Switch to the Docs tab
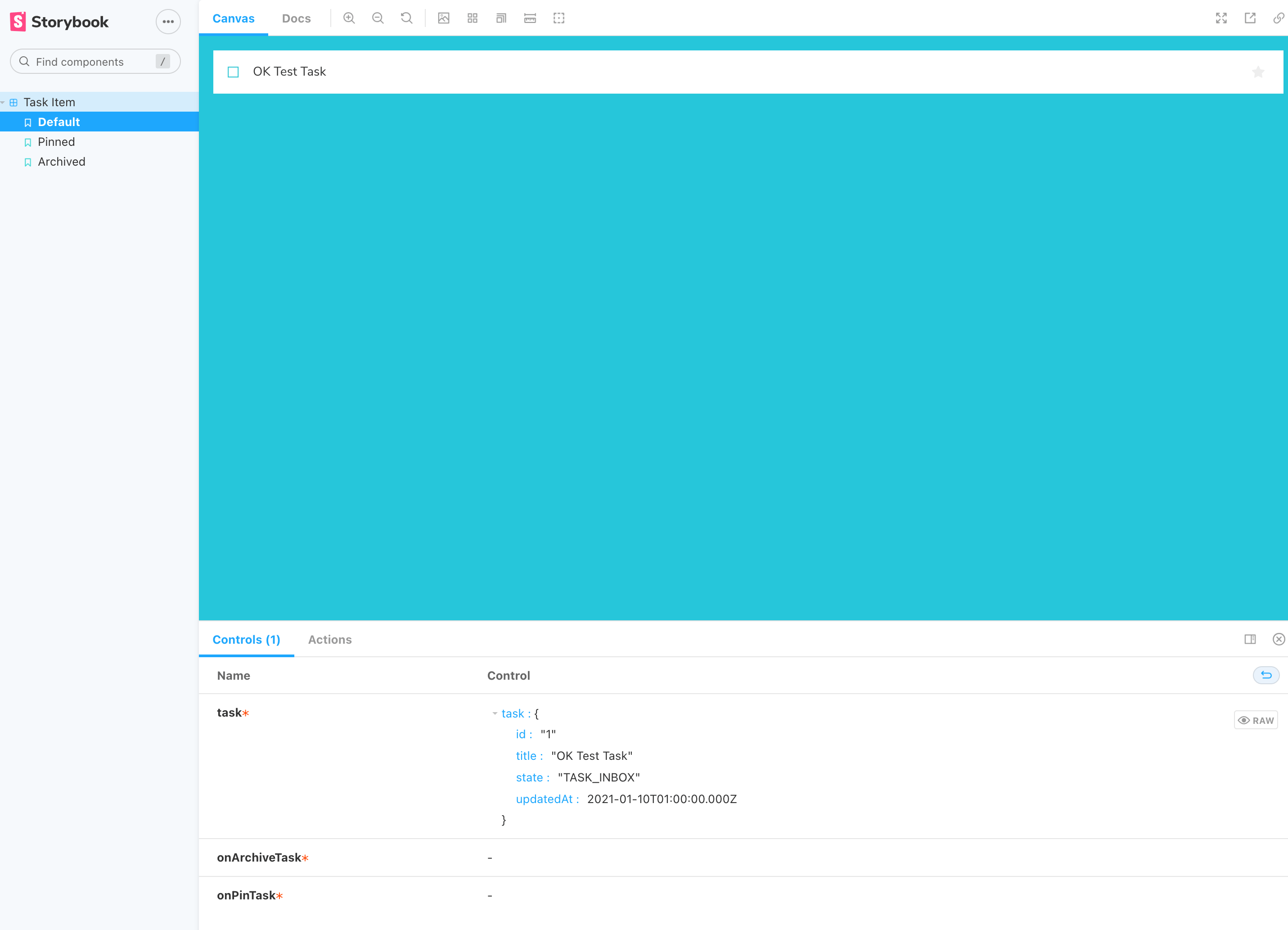Screen dimensions: 1288x930 [x=296, y=18]
